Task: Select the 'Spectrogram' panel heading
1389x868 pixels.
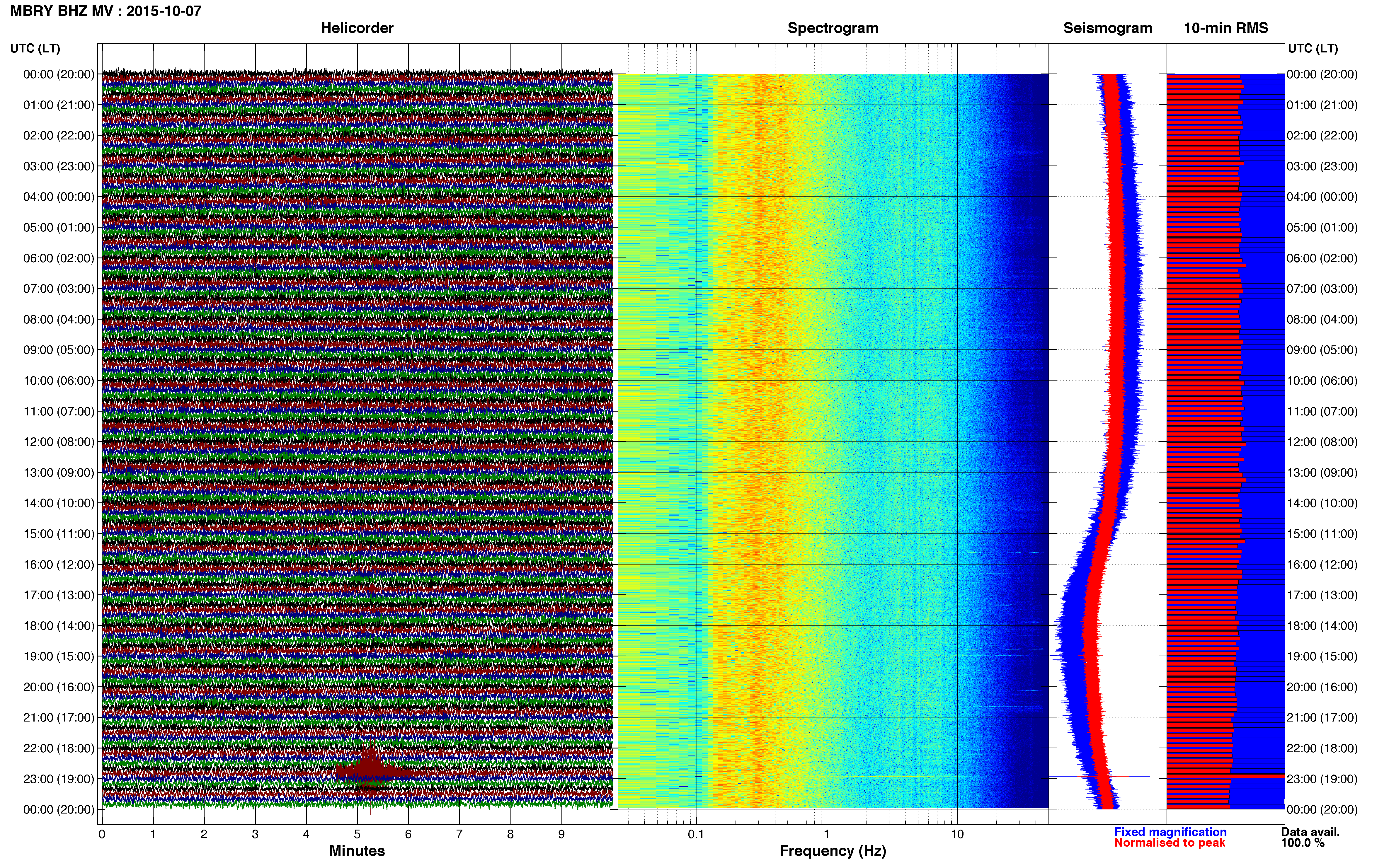Action: pos(833,28)
